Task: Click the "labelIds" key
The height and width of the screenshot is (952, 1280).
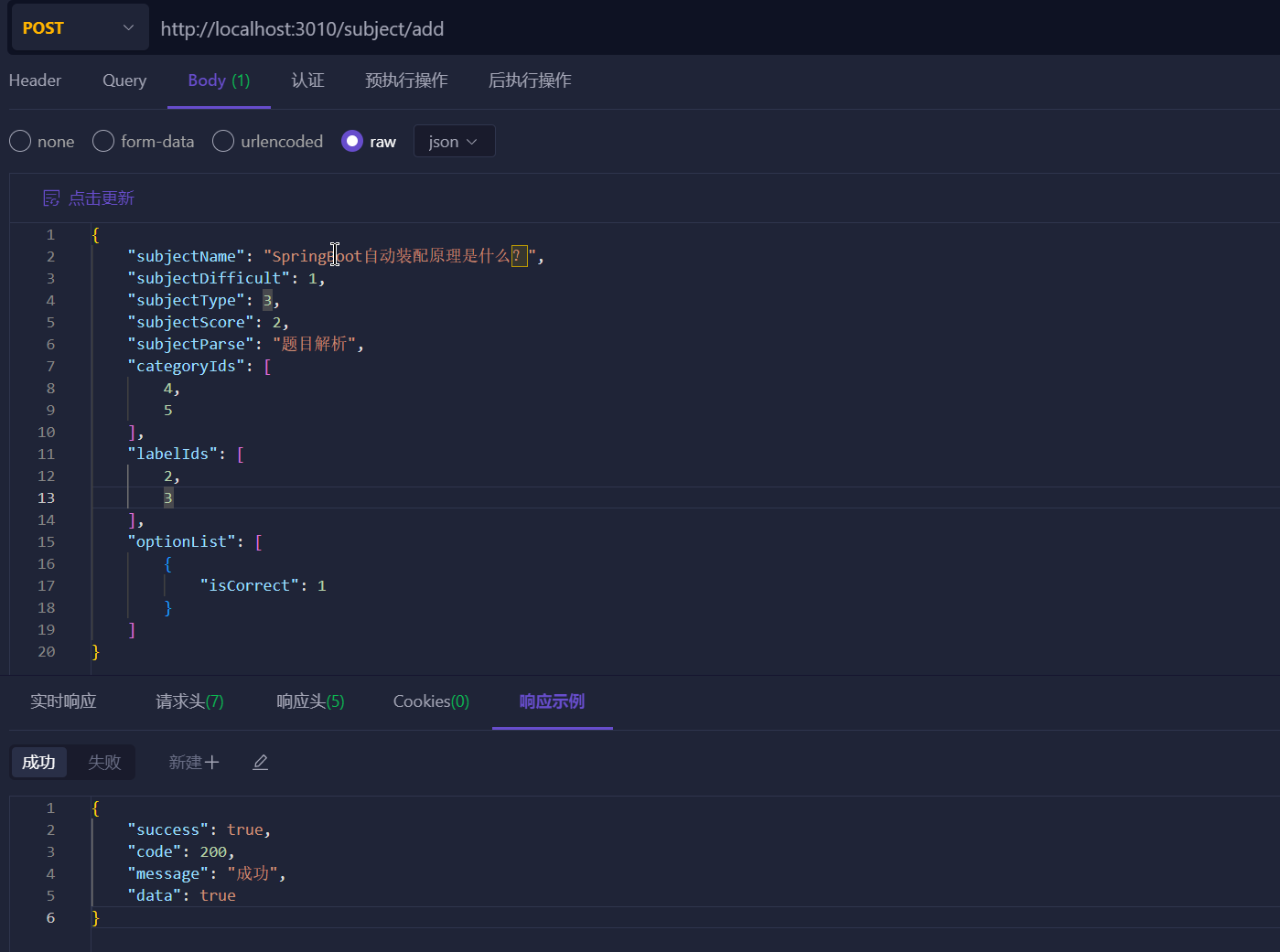Action: (x=172, y=454)
